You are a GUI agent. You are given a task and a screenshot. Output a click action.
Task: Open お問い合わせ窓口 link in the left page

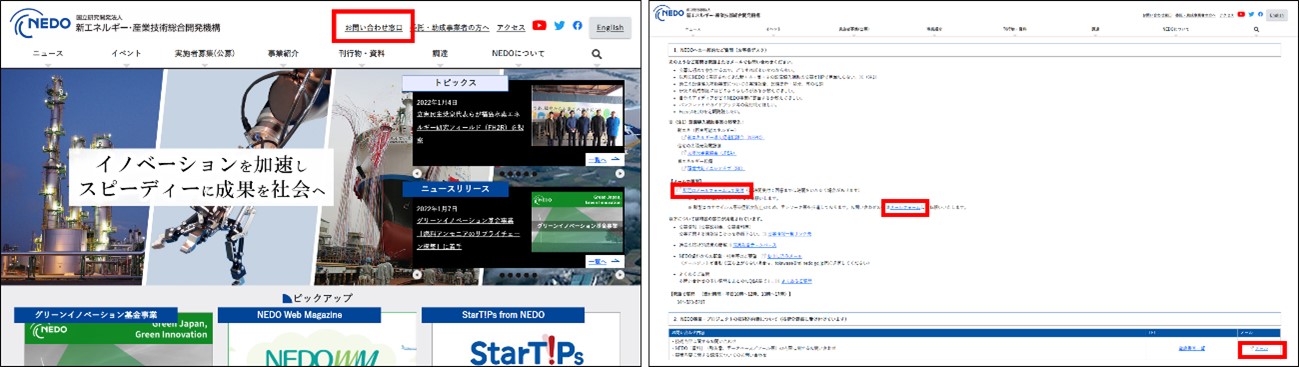click(x=373, y=27)
